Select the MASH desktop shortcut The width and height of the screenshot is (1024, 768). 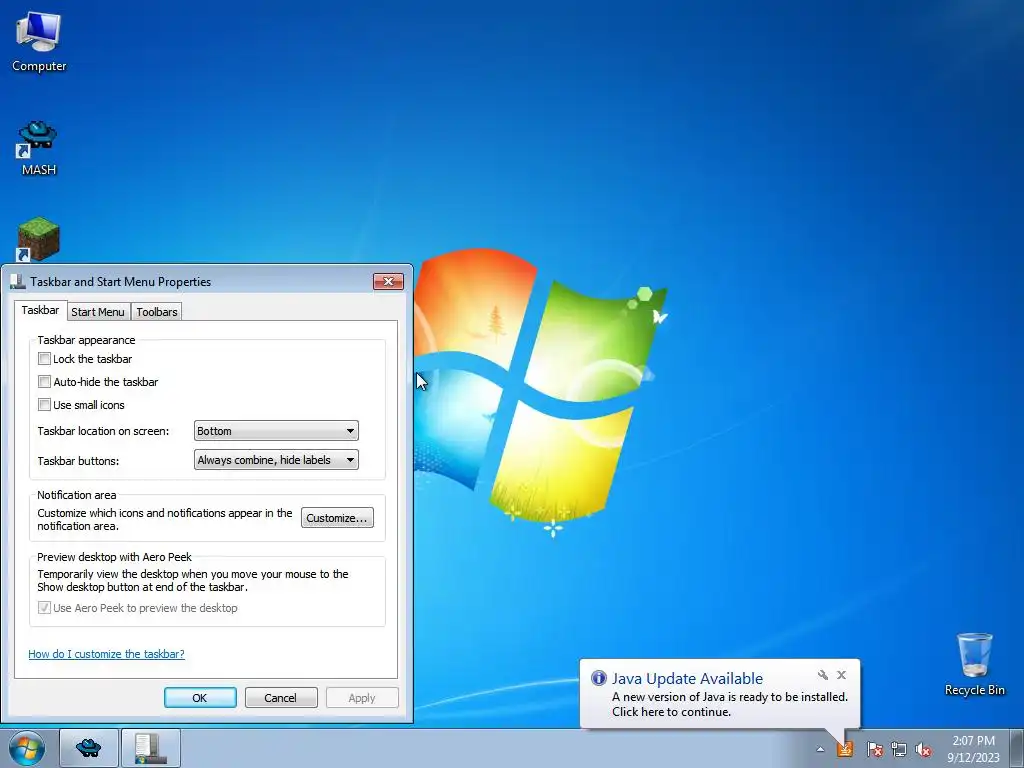point(39,148)
